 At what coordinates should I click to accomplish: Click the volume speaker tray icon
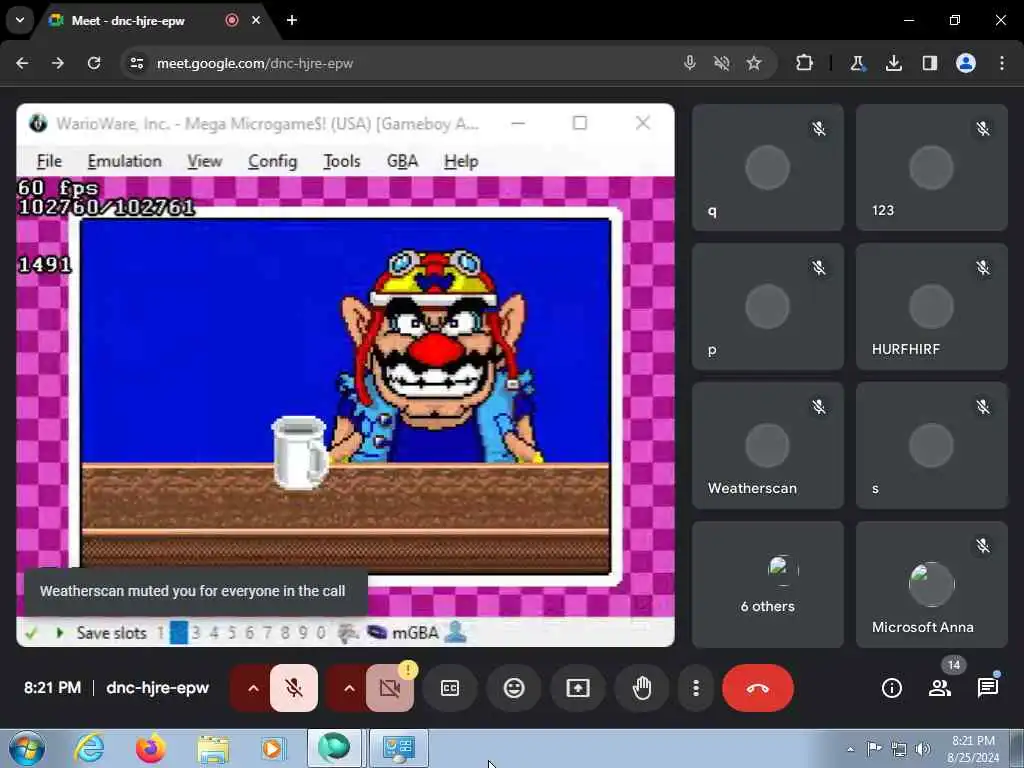click(x=923, y=749)
